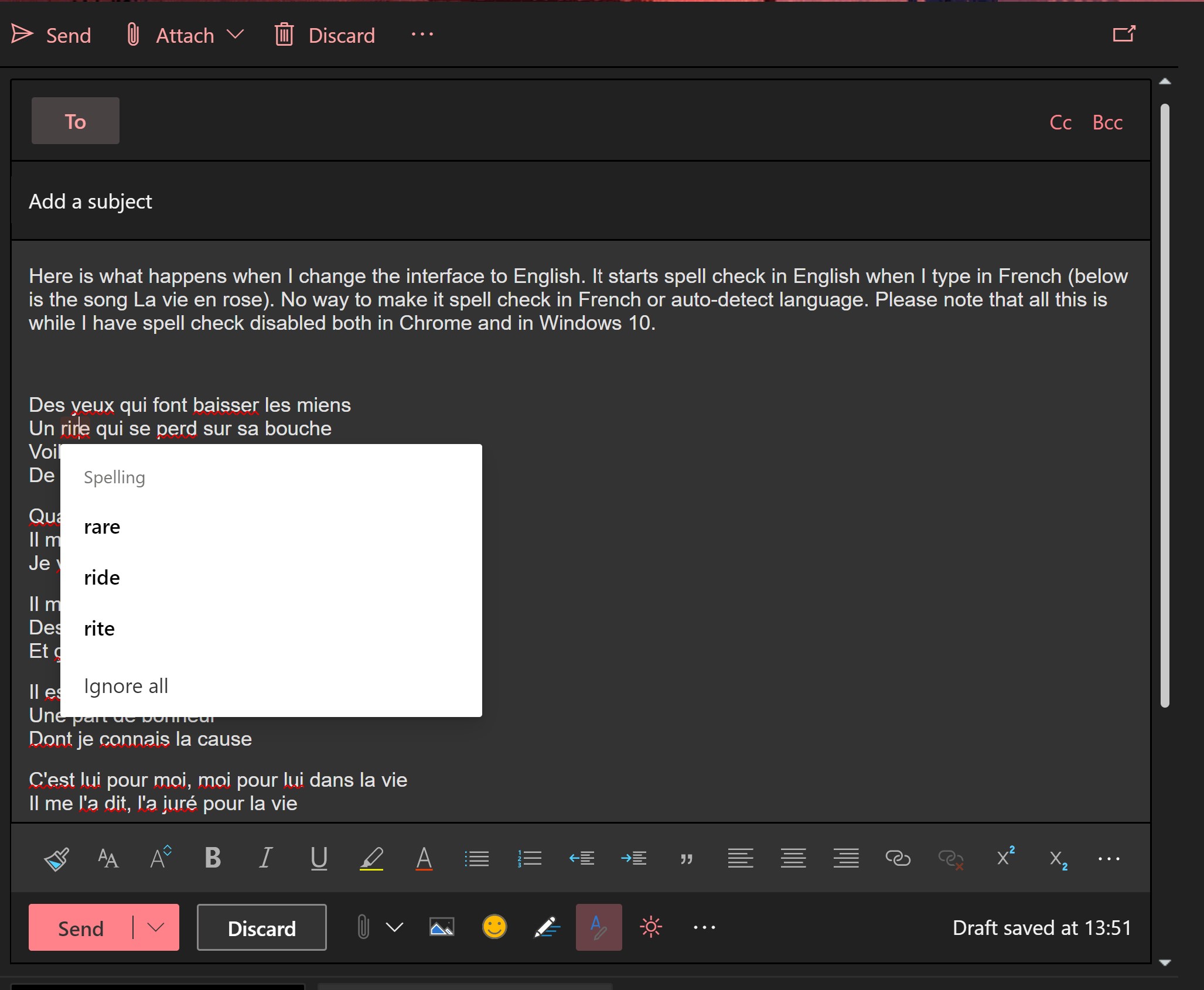Expand Send options dropdown arrow
This screenshot has height=990, width=1204.
tap(156, 928)
